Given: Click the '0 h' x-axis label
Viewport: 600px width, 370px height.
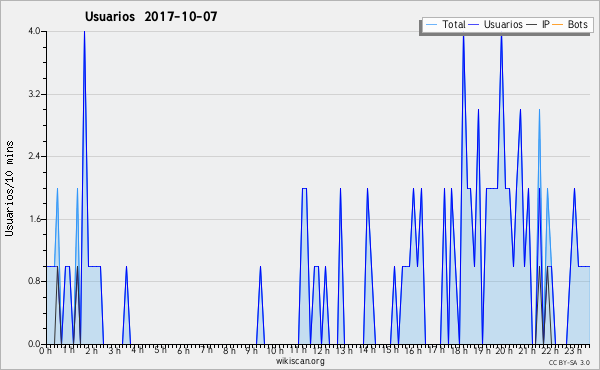Looking at the screenshot, I should pos(46,350).
